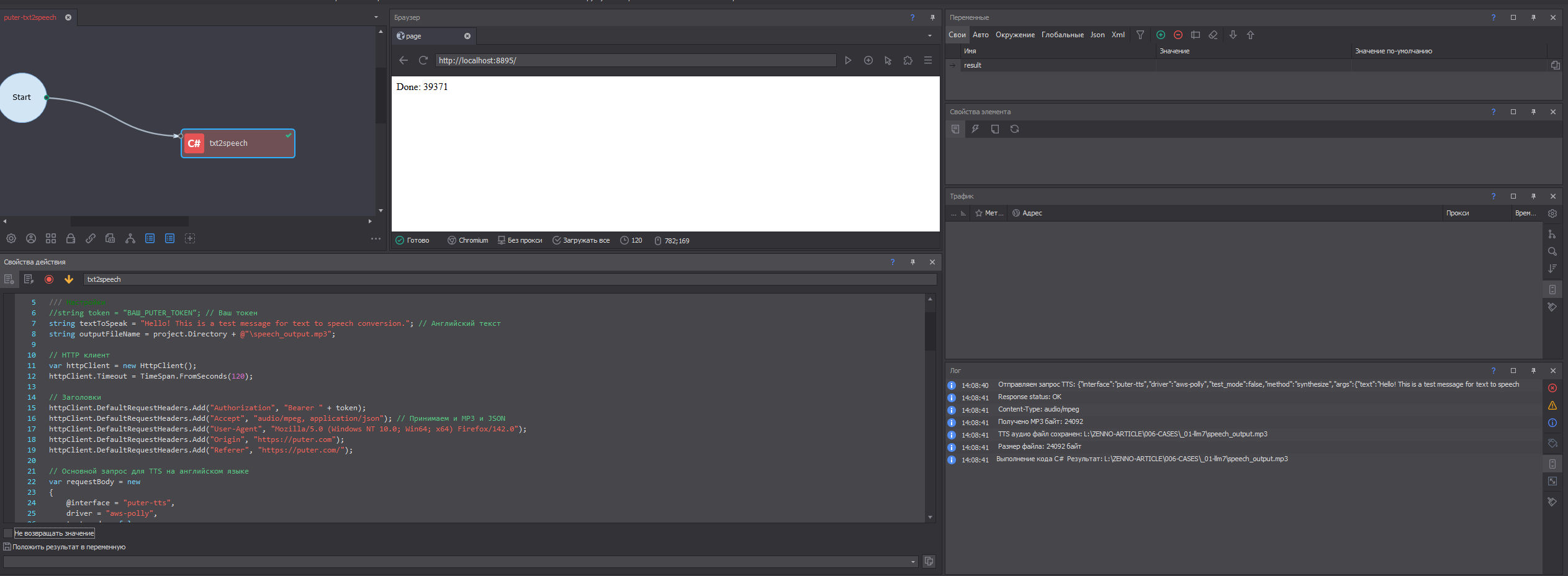
Task: Click the orange down arrow icon
Action: pos(69,279)
